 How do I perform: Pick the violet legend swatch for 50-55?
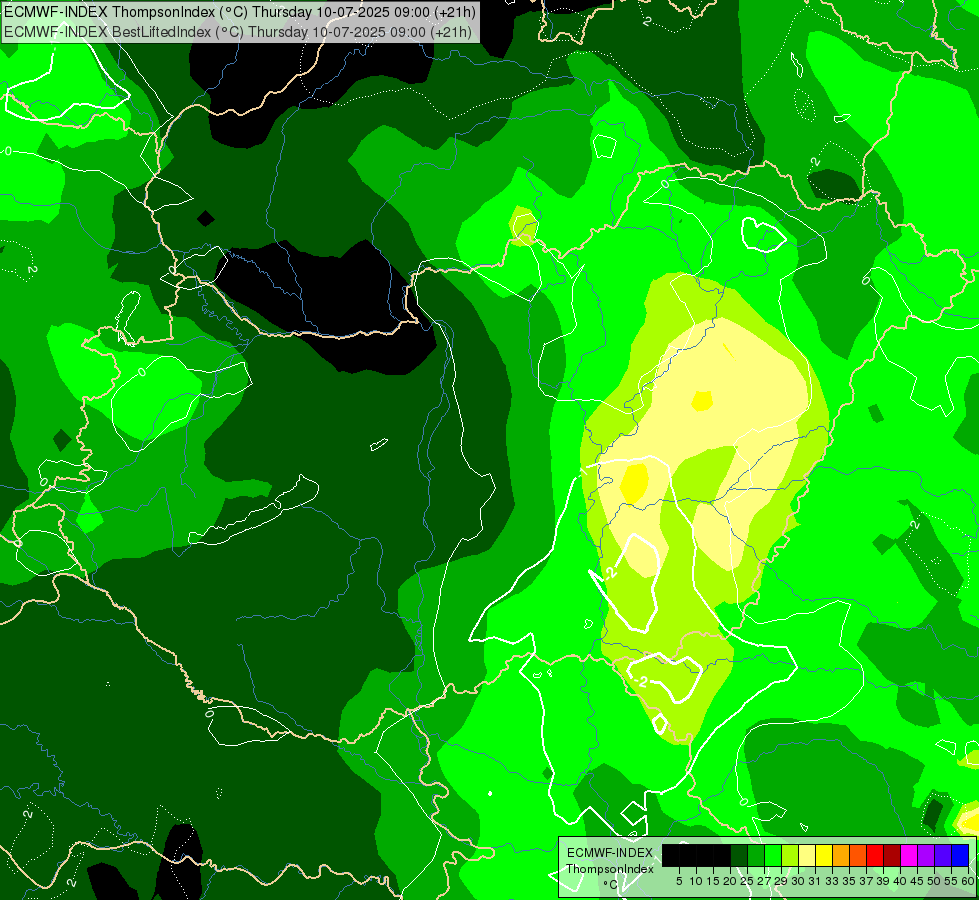pyautogui.click(x=943, y=856)
